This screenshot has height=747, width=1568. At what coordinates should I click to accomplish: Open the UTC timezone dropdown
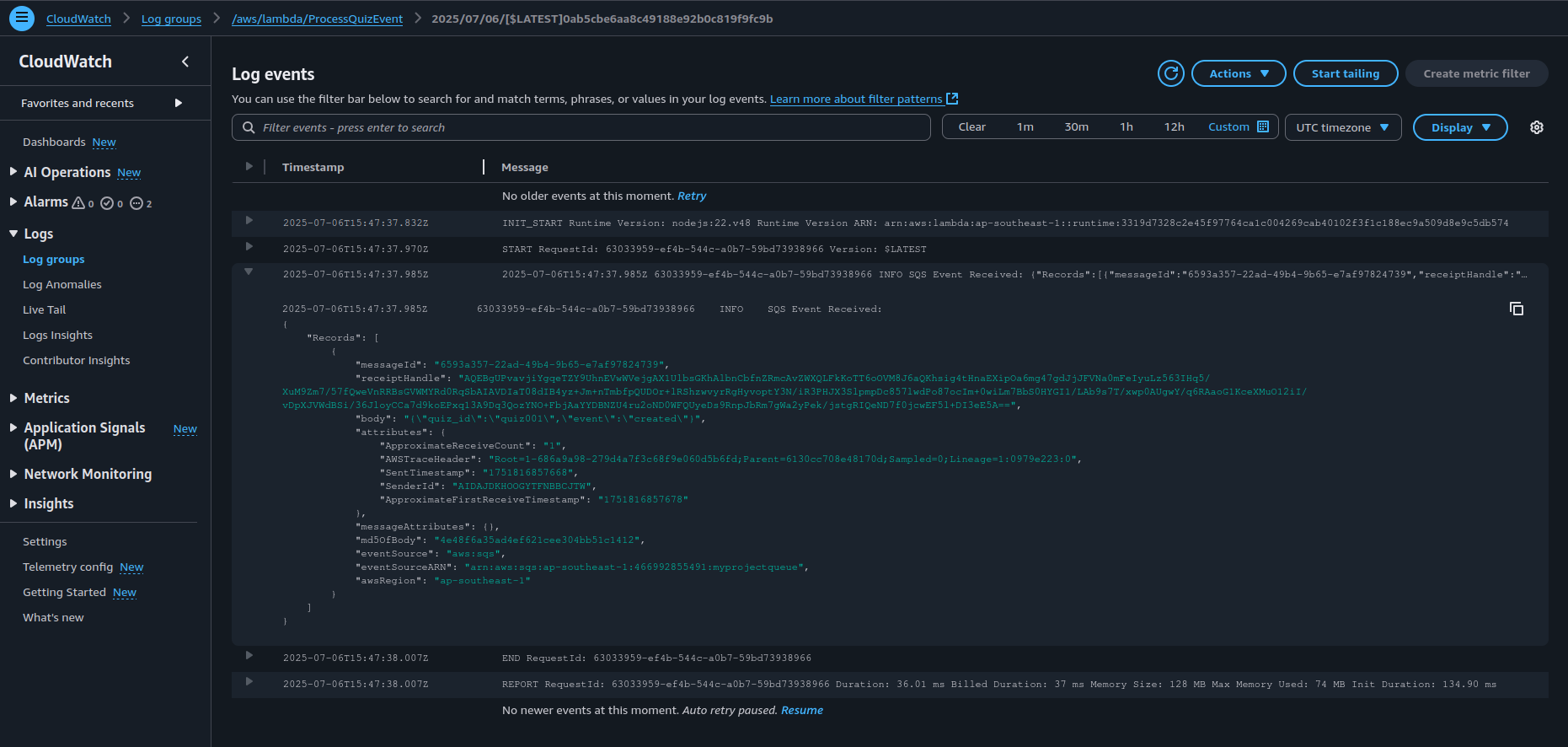click(x=1342, y=127)
